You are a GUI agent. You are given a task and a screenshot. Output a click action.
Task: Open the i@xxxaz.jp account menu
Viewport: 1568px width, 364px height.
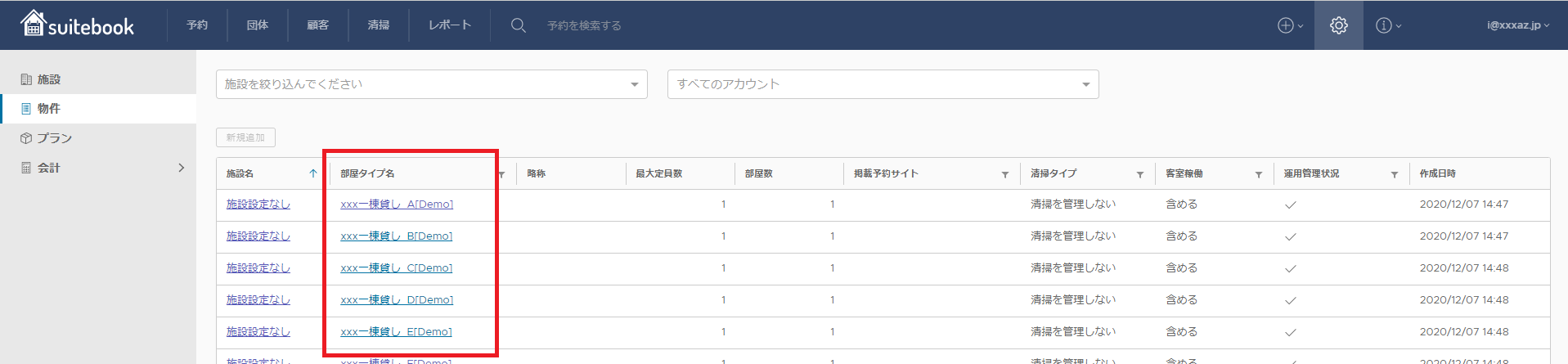coord(1517,25)
